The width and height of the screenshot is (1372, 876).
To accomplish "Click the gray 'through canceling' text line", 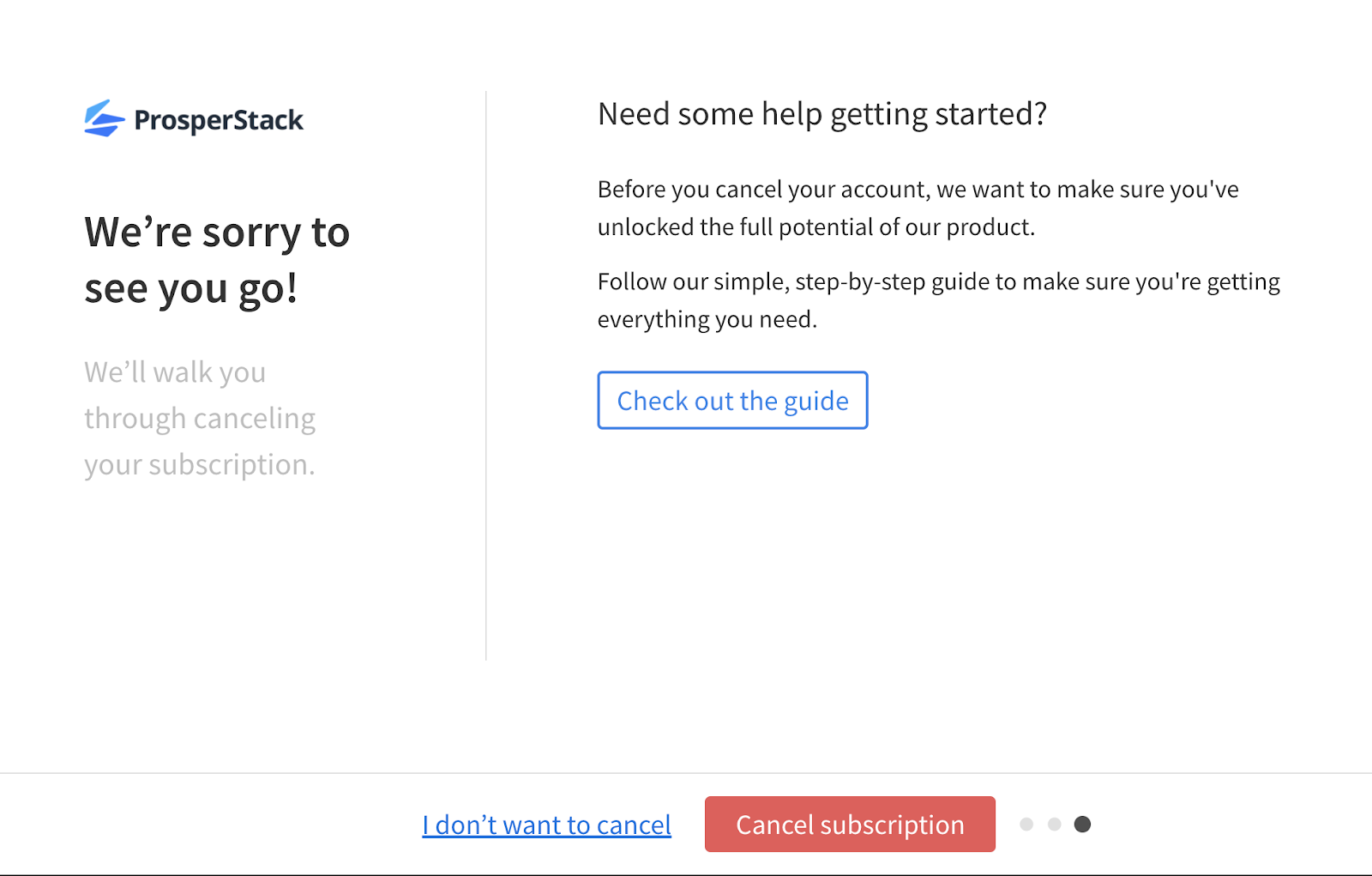I will [200, 419].
